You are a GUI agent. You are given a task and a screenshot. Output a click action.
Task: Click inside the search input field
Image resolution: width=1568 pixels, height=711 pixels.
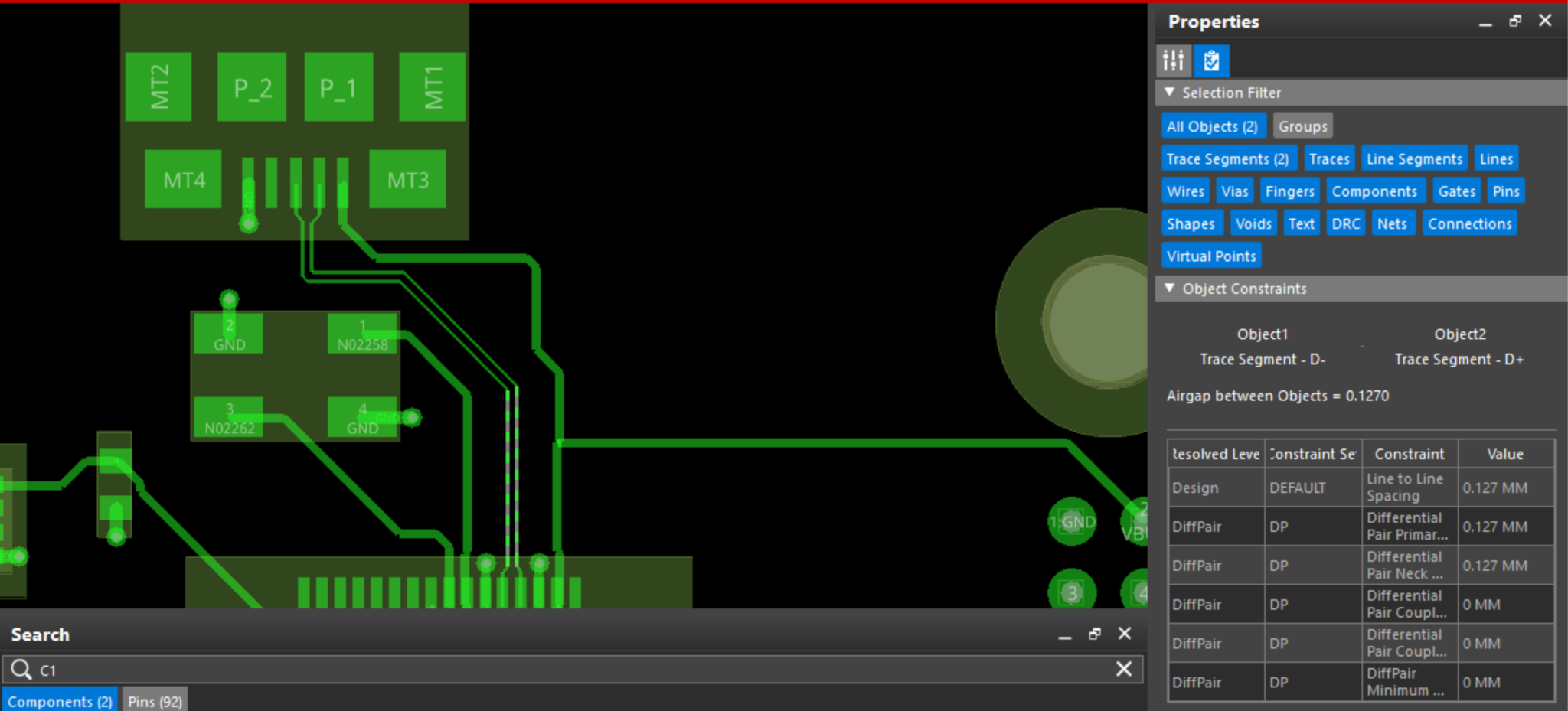coord(306,669)
